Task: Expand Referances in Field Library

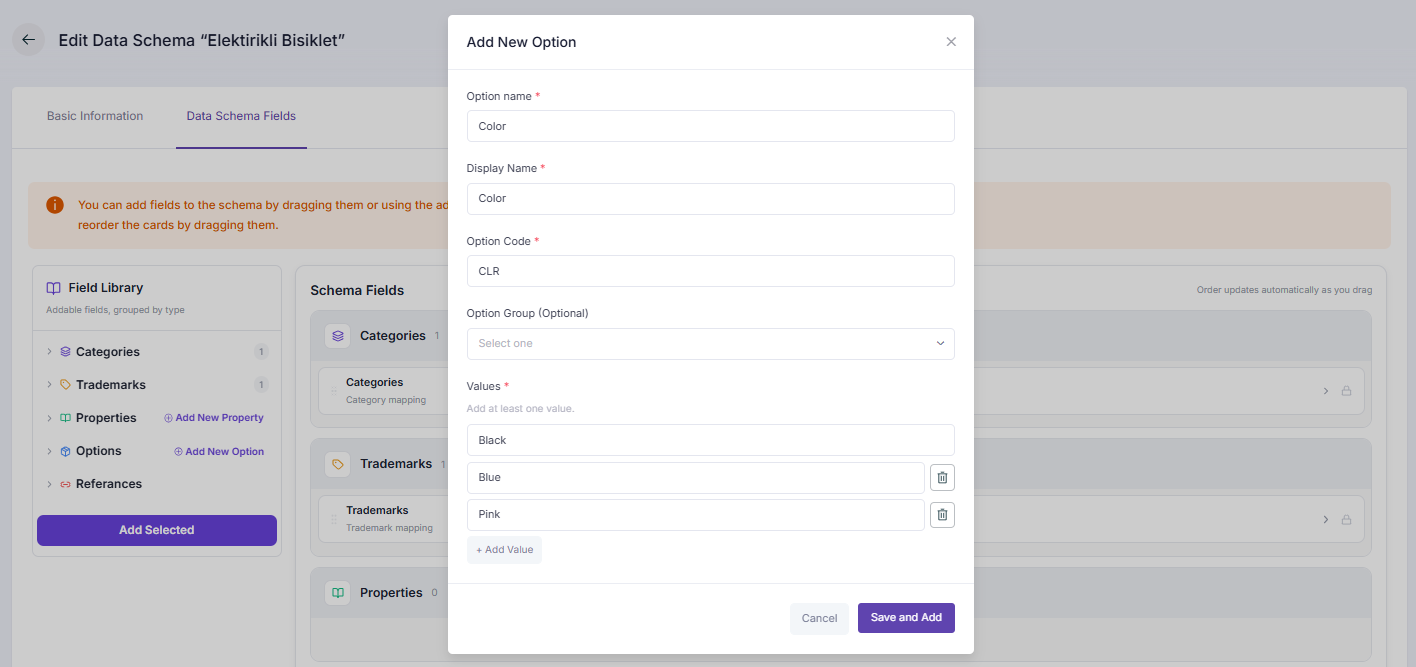Action: [49, 484]
